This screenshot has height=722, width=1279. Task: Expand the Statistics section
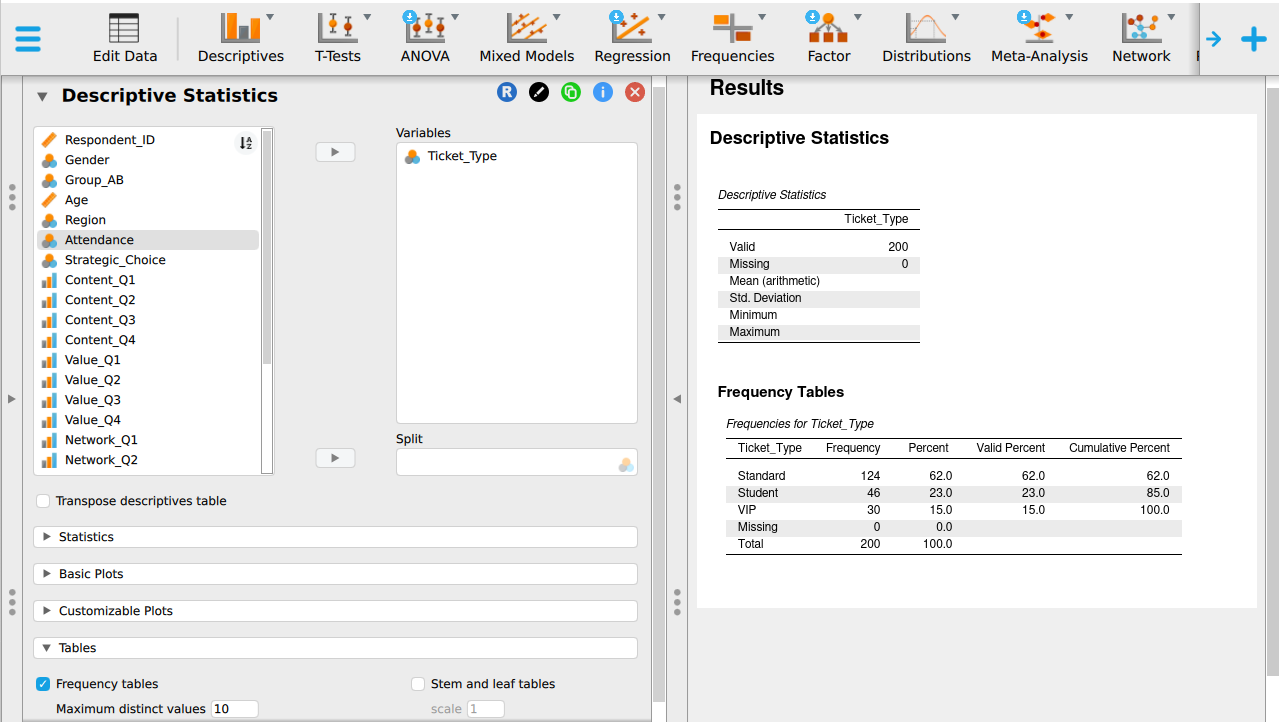tap(336, 537)
